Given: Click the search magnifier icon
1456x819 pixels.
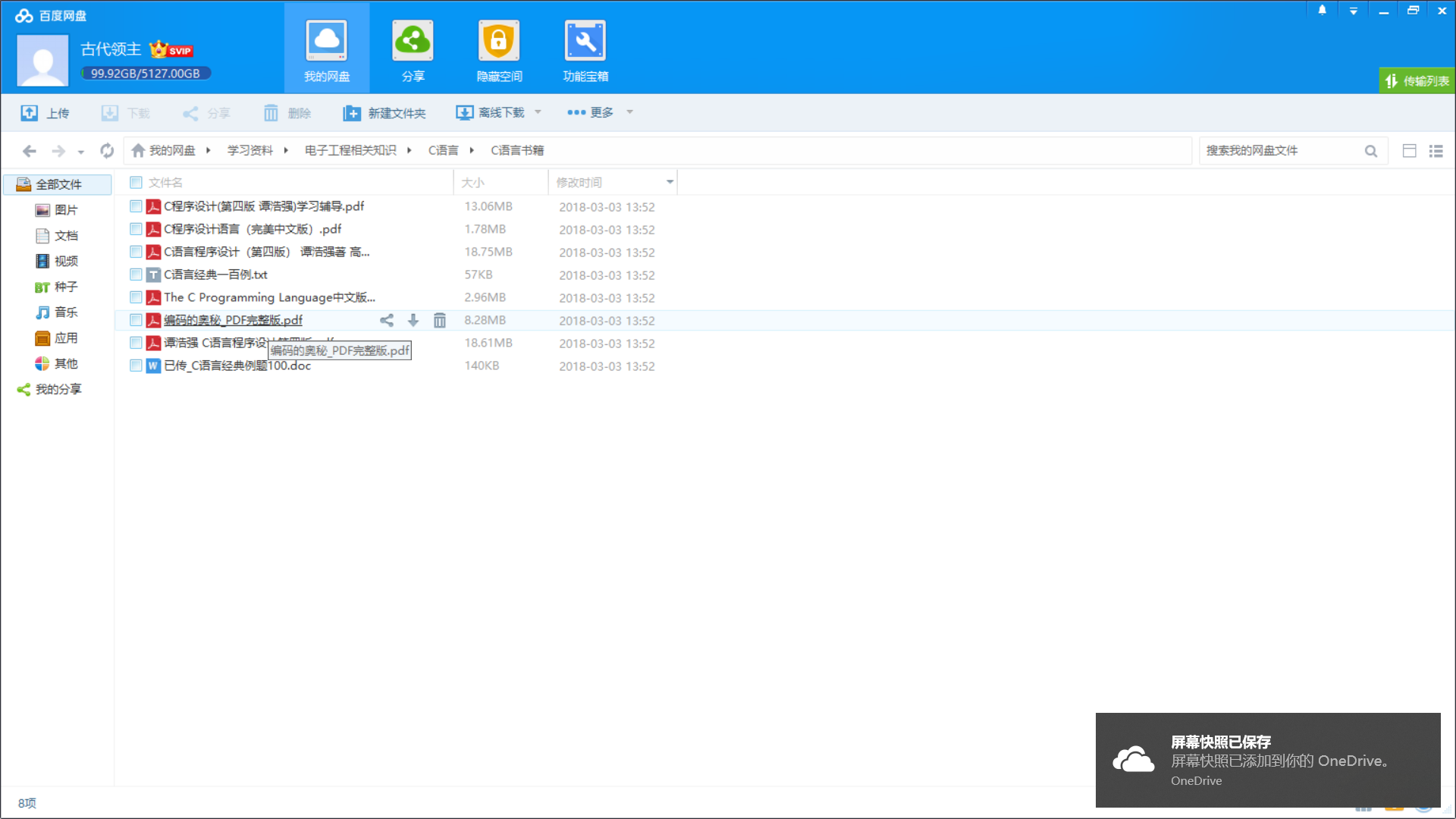Looking at the screenshot, I should [1371, 151].
